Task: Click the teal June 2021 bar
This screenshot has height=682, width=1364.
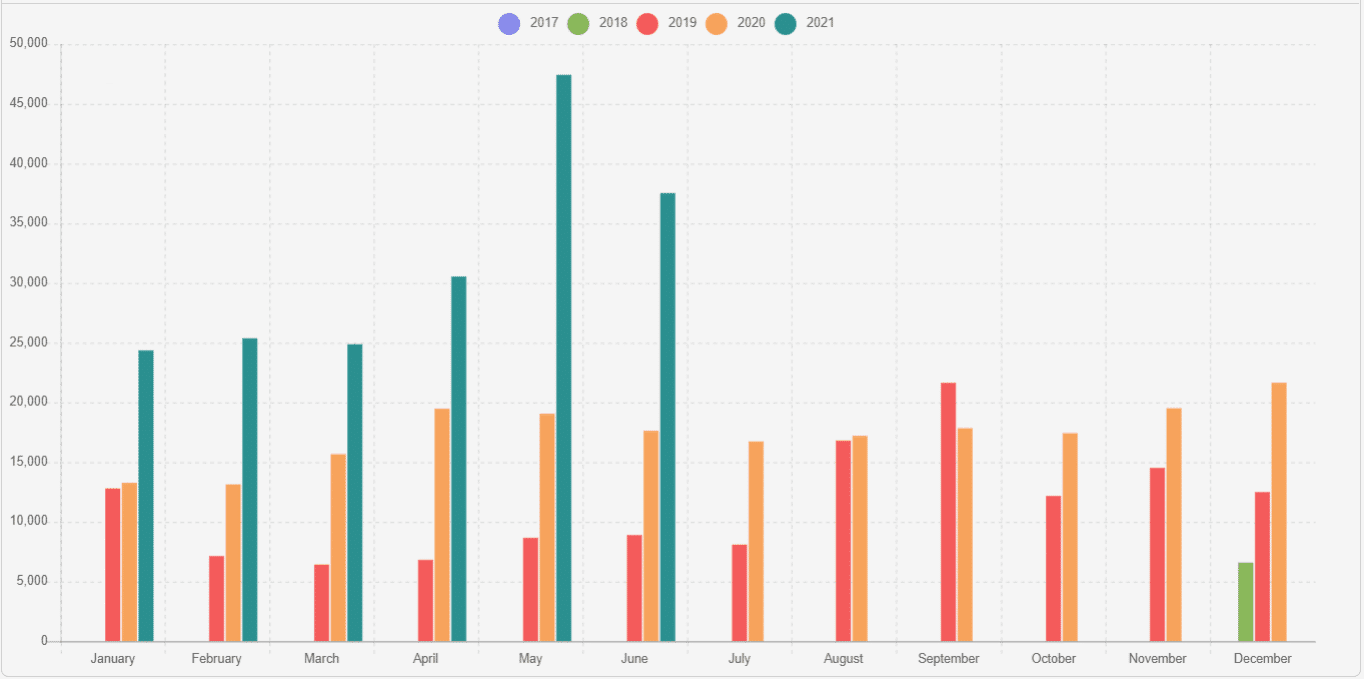Action: coord(668,417)
